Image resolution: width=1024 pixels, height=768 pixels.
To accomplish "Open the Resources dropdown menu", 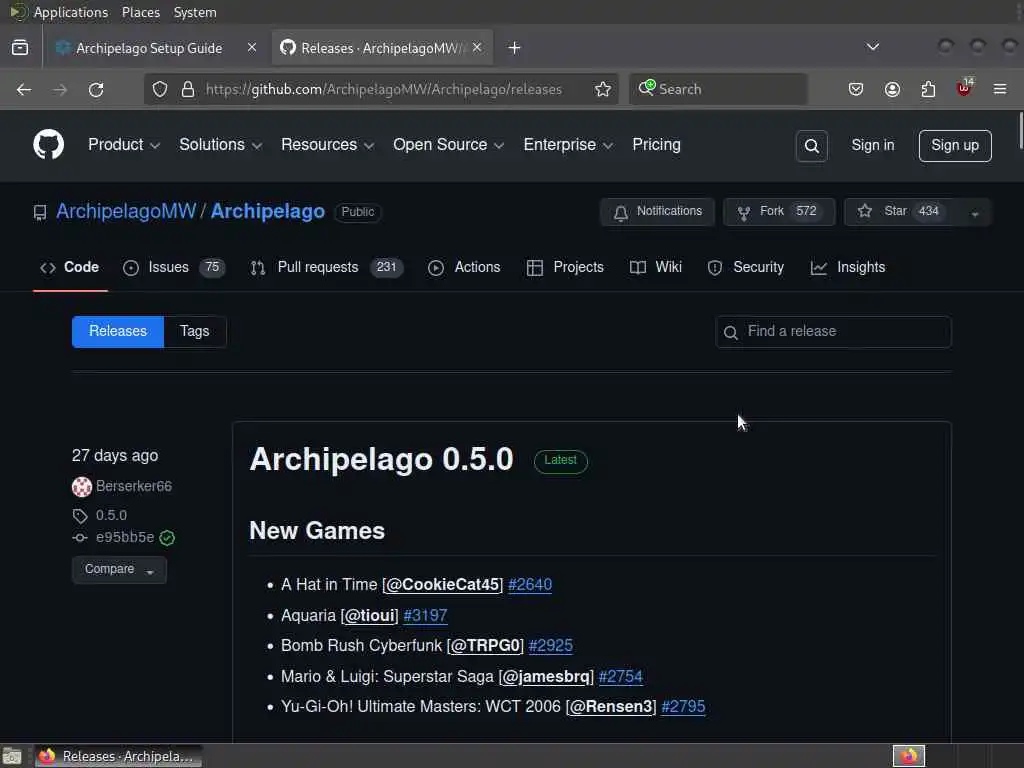I will [x=327, y=145].
